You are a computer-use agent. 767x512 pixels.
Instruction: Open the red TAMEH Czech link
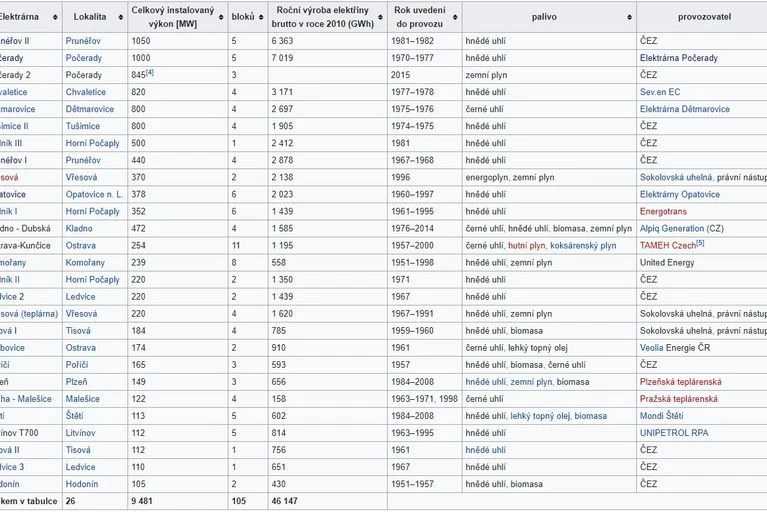point(668,246)
